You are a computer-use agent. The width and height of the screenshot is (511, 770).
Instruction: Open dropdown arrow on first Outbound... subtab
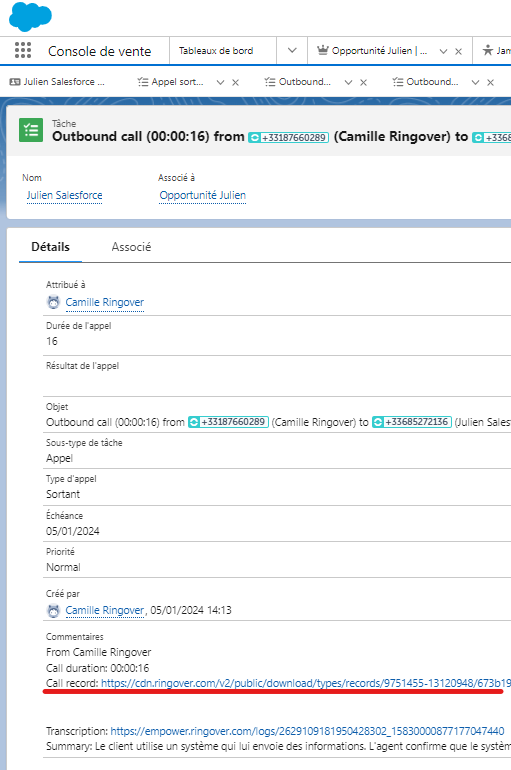coord(348,82)
